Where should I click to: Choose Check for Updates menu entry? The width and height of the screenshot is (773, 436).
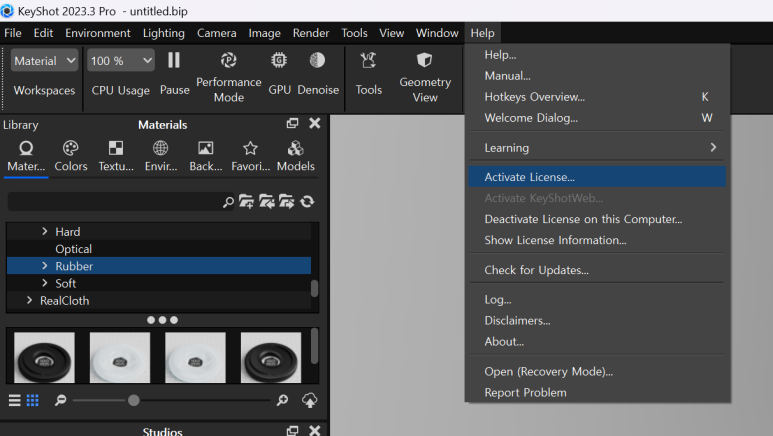point(536,270)
